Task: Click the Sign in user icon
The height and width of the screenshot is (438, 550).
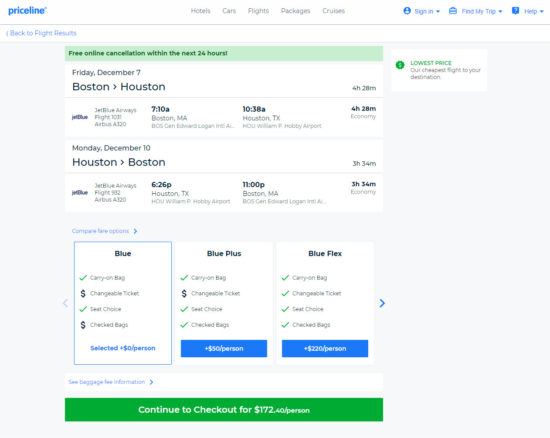Action: (x=407, y=11)
